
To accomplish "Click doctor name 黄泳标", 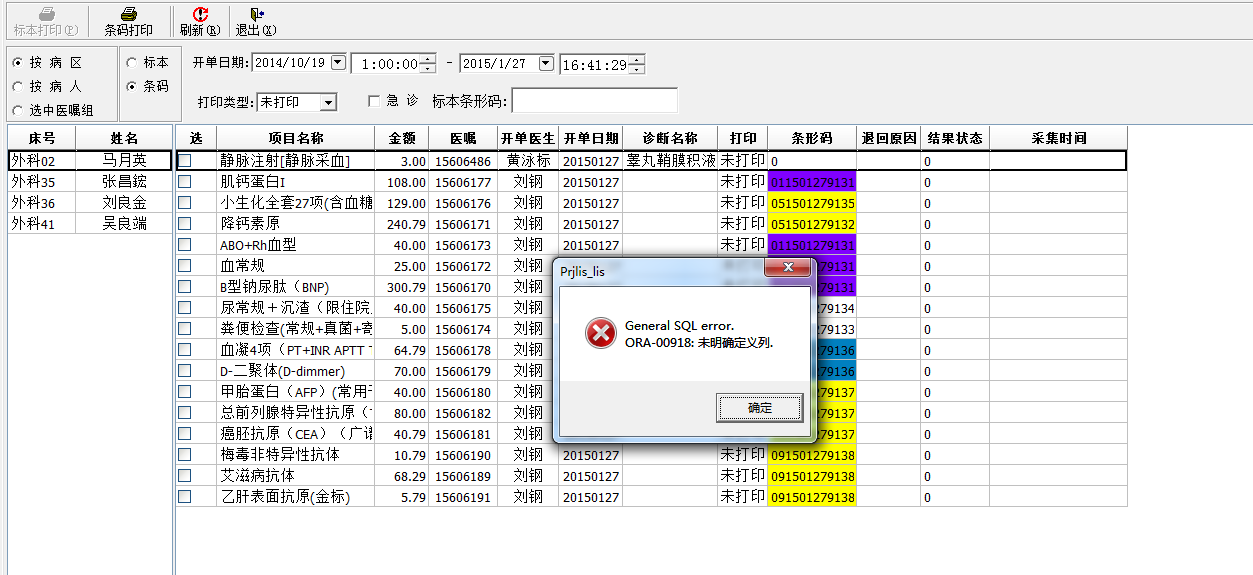I will tap(528, 160).
